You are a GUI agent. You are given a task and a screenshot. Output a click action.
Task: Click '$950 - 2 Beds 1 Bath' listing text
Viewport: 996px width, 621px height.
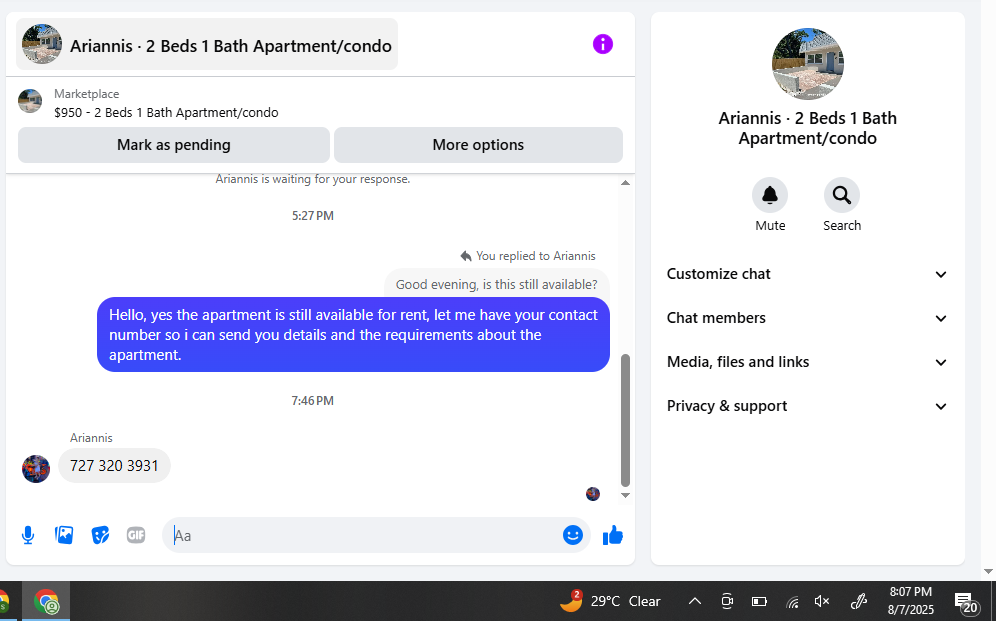pos(166,113)
